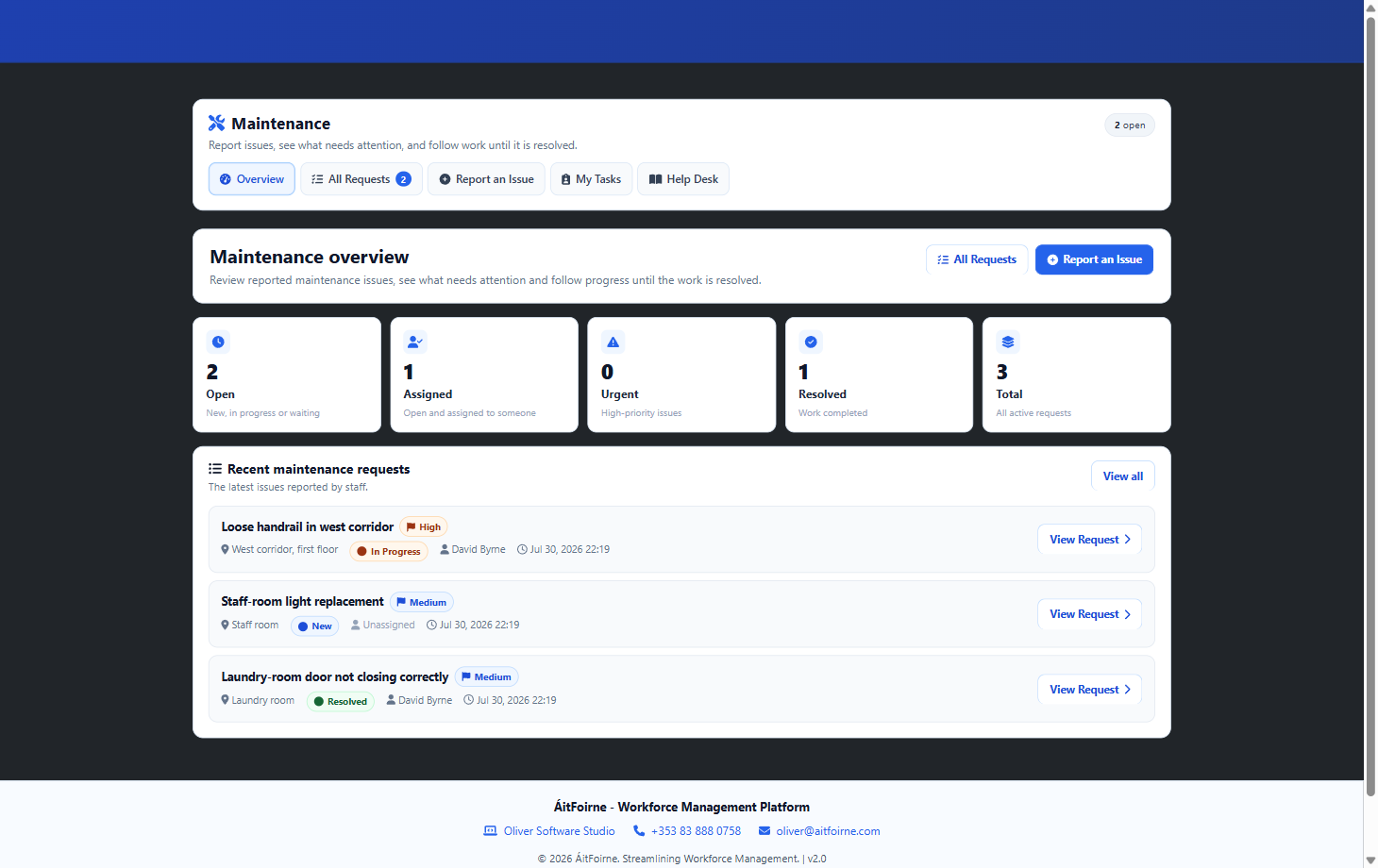The image size is (1378, 868).
Task: View Request for Staff-room light replacement
Action: coord(1090,614)
